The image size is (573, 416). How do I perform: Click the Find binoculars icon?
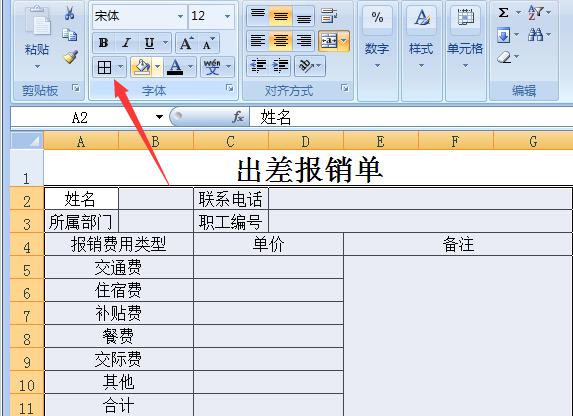(x=535, y=35)
